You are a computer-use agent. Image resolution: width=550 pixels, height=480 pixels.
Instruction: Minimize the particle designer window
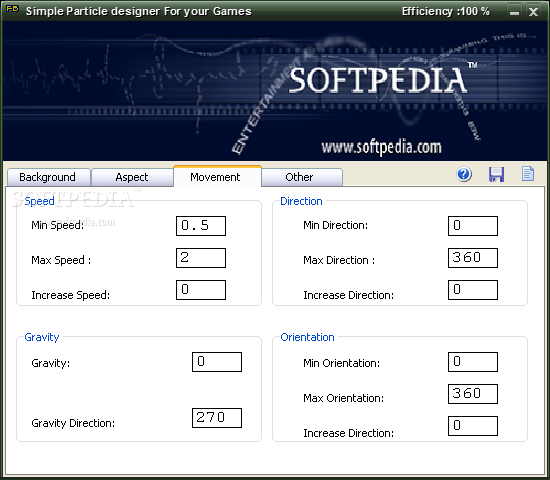click(514, 12)
